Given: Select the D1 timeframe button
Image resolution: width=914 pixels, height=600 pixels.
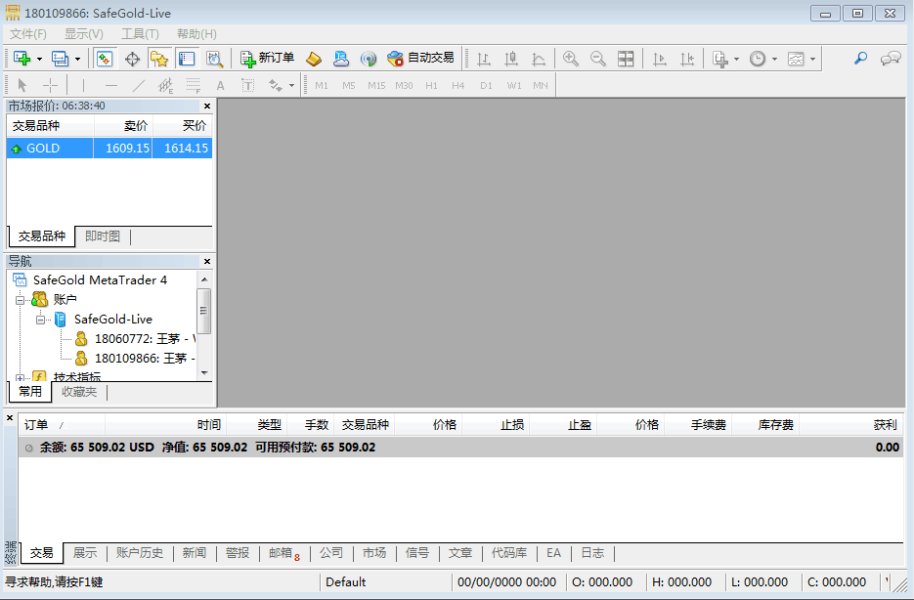Looking at the screenshot, I should click(486, 86).
